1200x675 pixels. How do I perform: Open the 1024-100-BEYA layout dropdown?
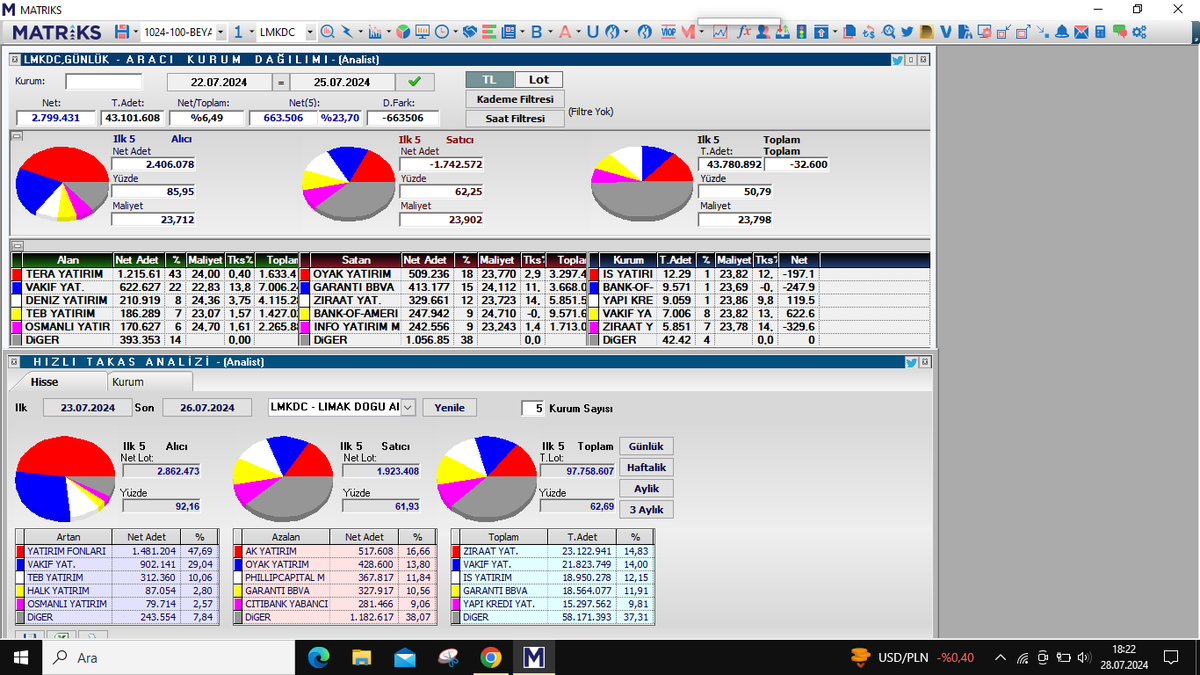pos(221,32)
